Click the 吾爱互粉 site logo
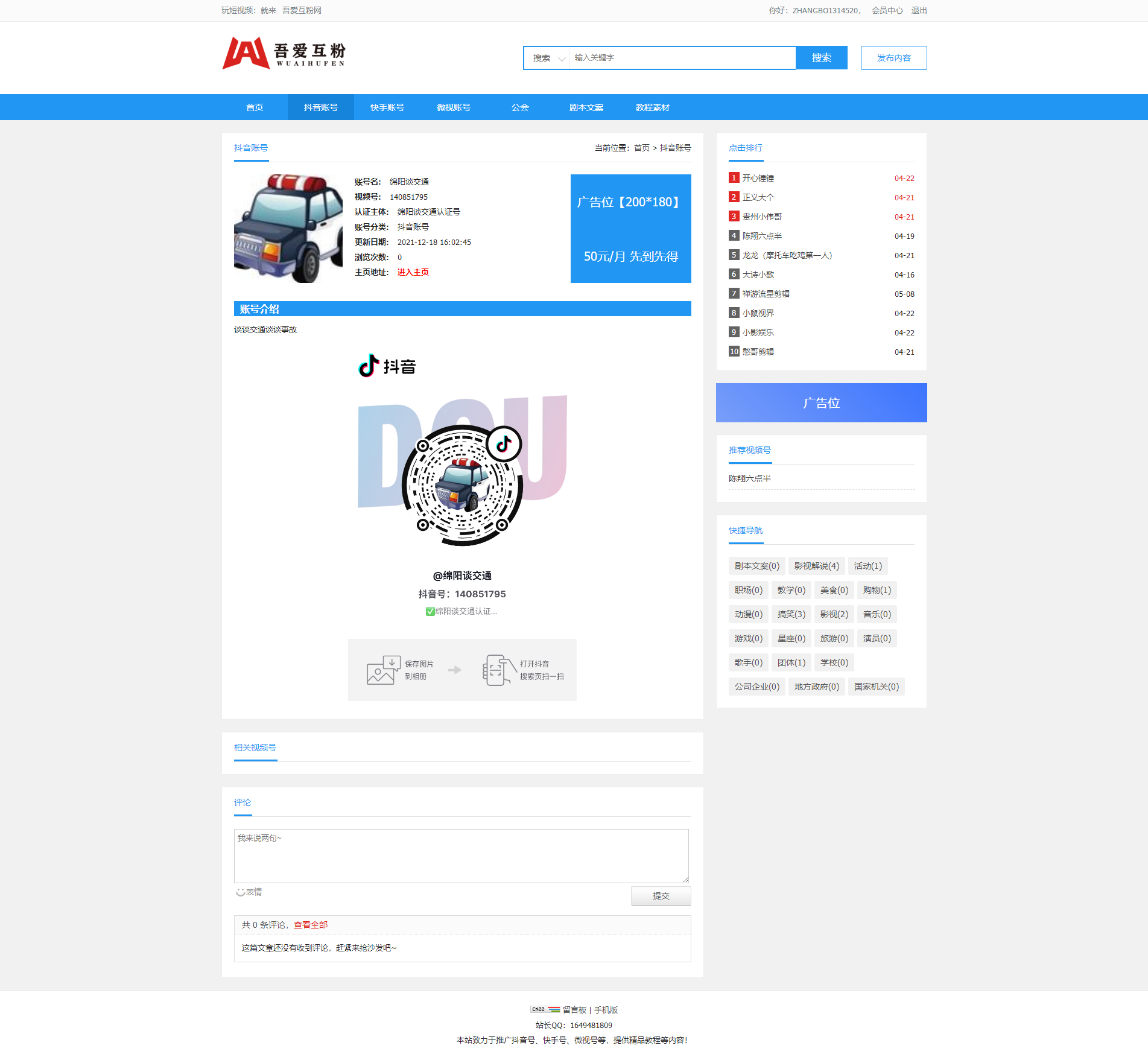This screenshot has height=1060, width=1148. click(284, 53)
